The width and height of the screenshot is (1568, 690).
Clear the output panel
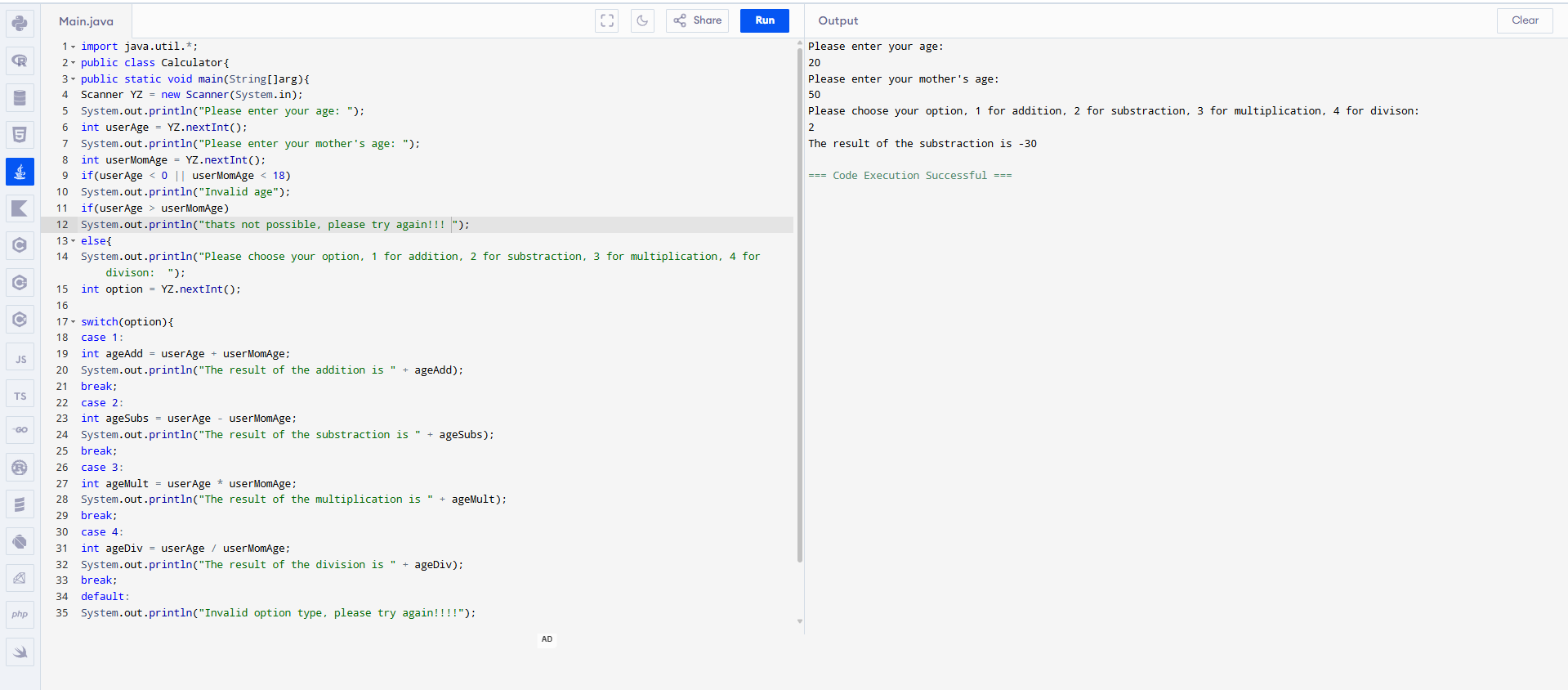click(1525, 20)
